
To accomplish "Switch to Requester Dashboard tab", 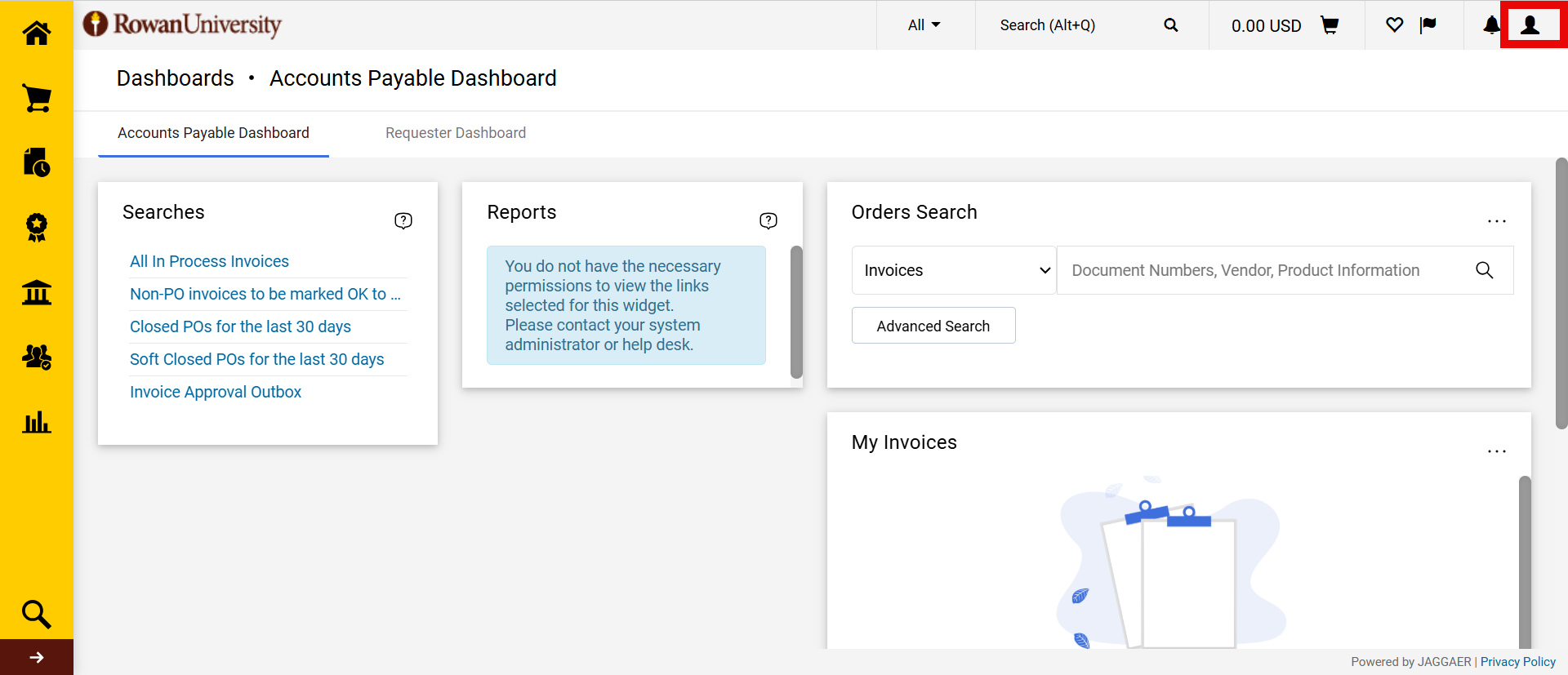I will [456, 133].
